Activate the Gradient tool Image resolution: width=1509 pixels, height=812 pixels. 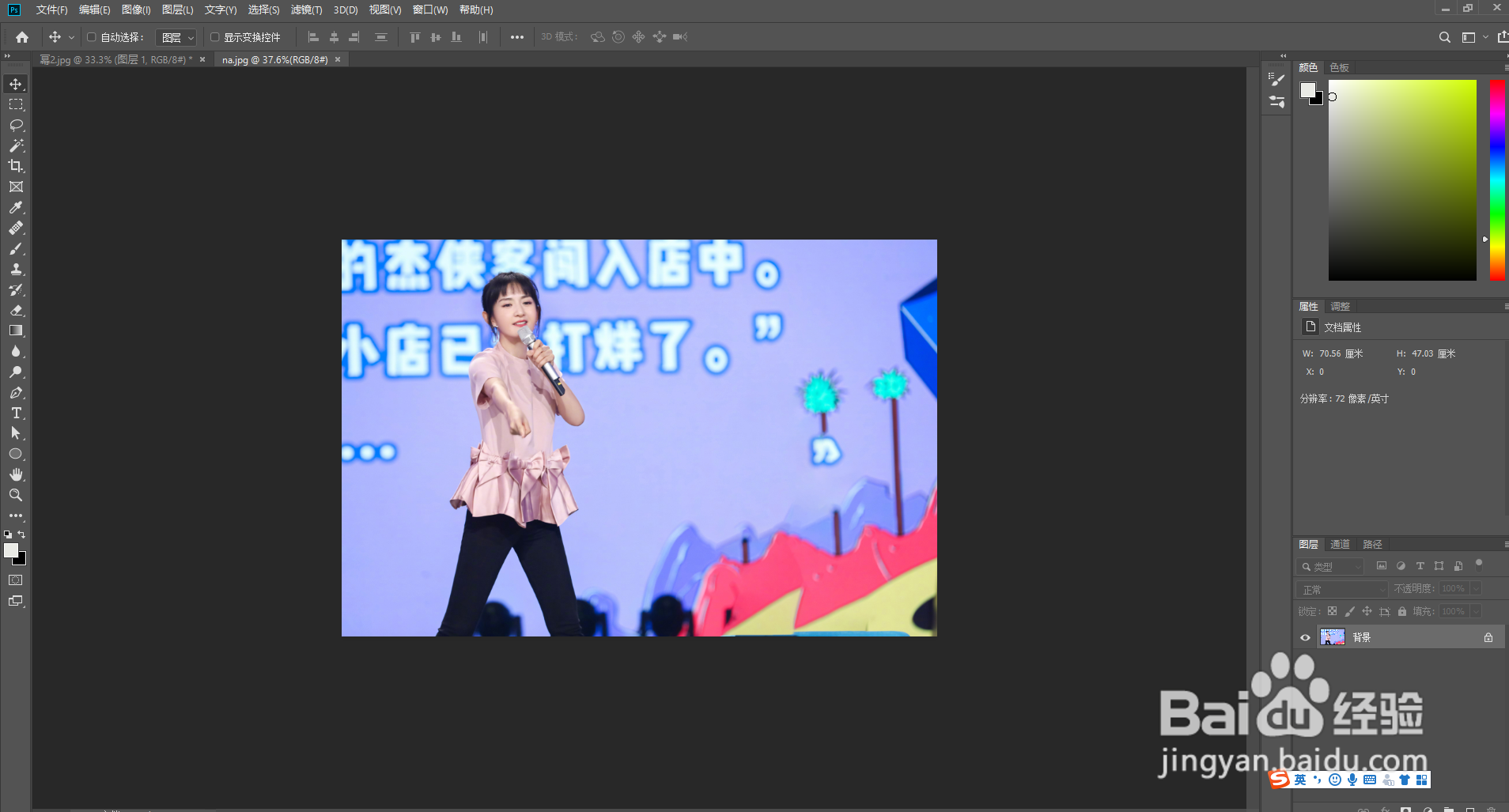[16, 330]
